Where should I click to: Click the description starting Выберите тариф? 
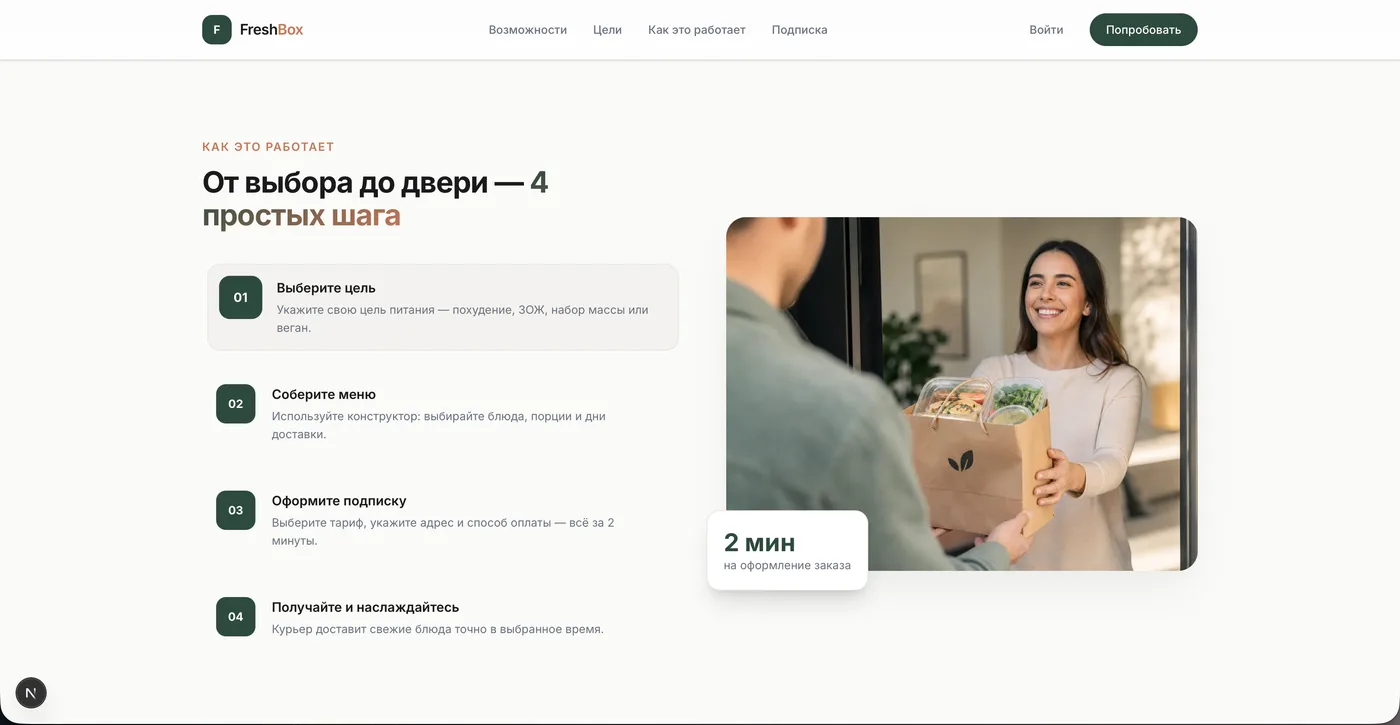tap(443, 531)
